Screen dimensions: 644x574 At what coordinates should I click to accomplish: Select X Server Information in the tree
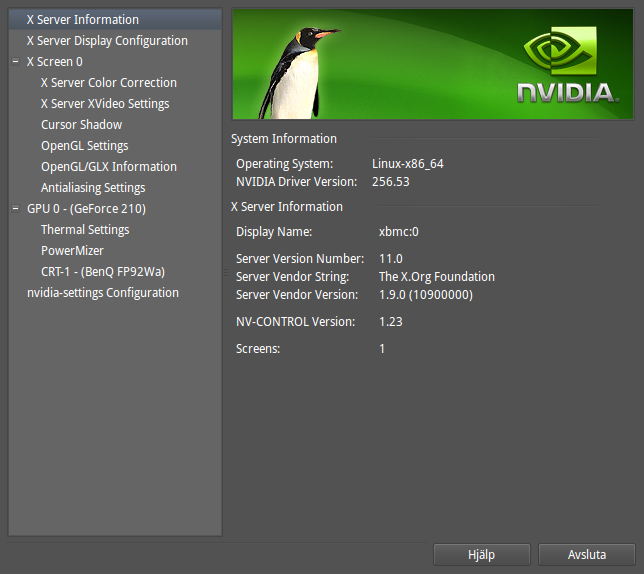point(115,20)
